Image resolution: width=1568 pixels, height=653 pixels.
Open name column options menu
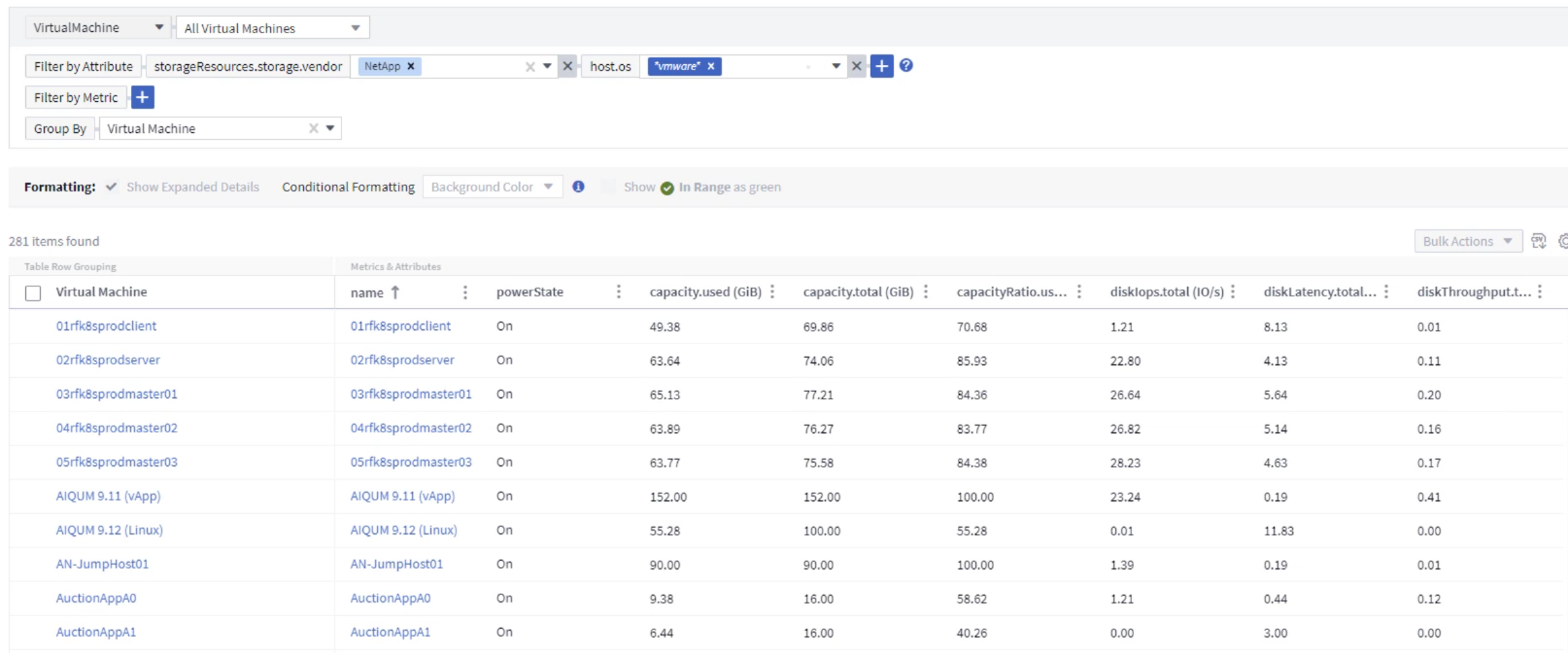pyautogui.click(x=465, y=292)
